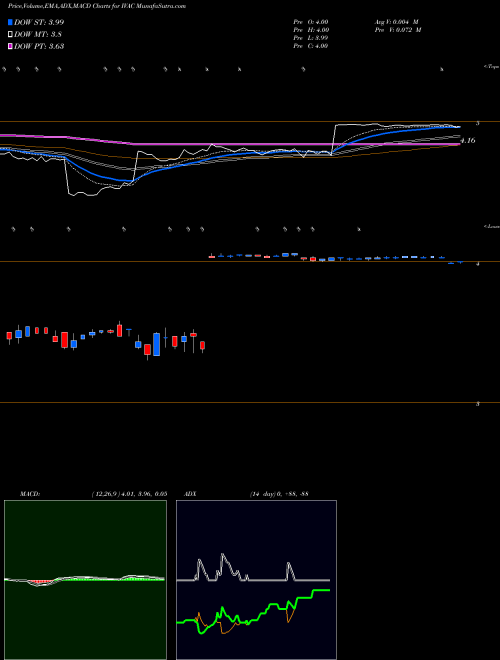The height and width of the screenshot is (660, 500).
Task: Click the blue DOW ST legend swatch
Action: pyautogui.click(x=10, y=22)
